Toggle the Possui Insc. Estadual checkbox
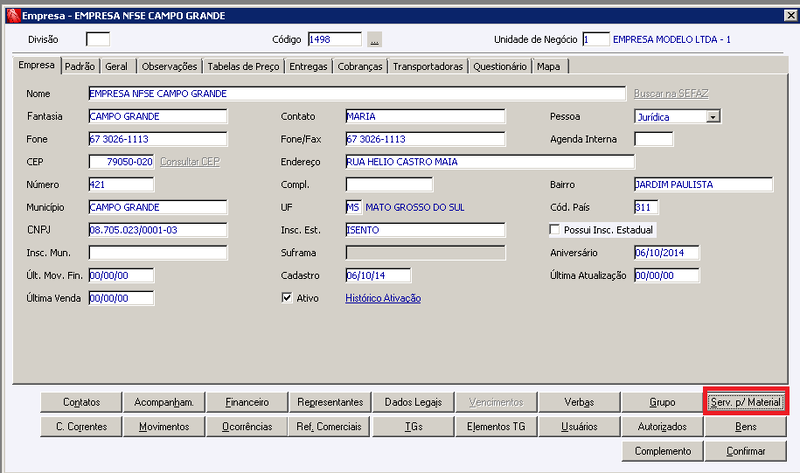Viewport: 800px width, 473px height. click(x=555, y=230)
